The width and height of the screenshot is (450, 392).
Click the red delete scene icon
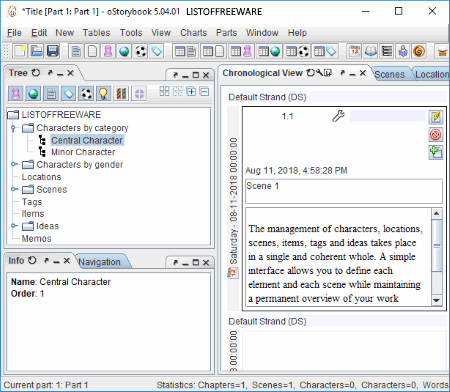[x=436, y=135]
